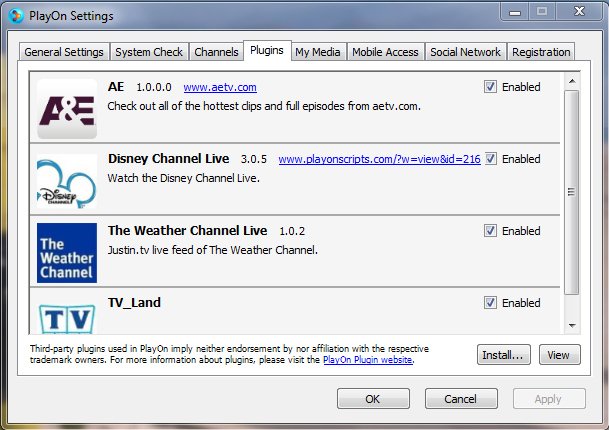Visit the PlayOn Plugin website link
Screen dimensions: 609x430
(368, 360)
